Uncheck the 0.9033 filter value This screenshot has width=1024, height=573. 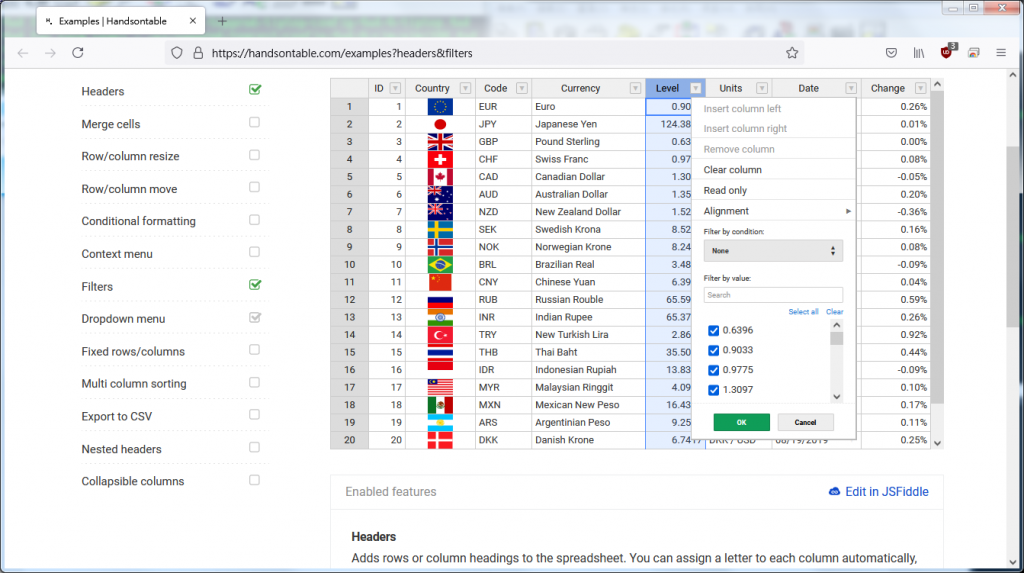pyautogui.click(x=714, y=350)
